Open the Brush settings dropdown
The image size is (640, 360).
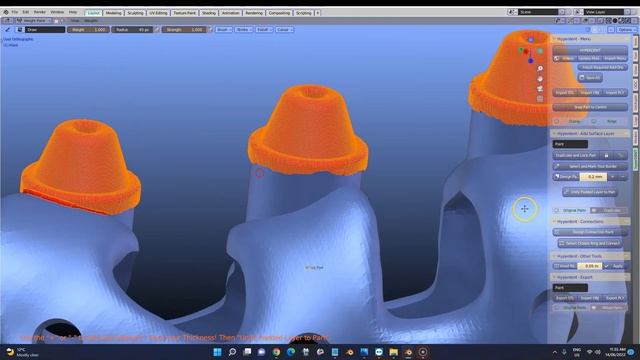224,30
